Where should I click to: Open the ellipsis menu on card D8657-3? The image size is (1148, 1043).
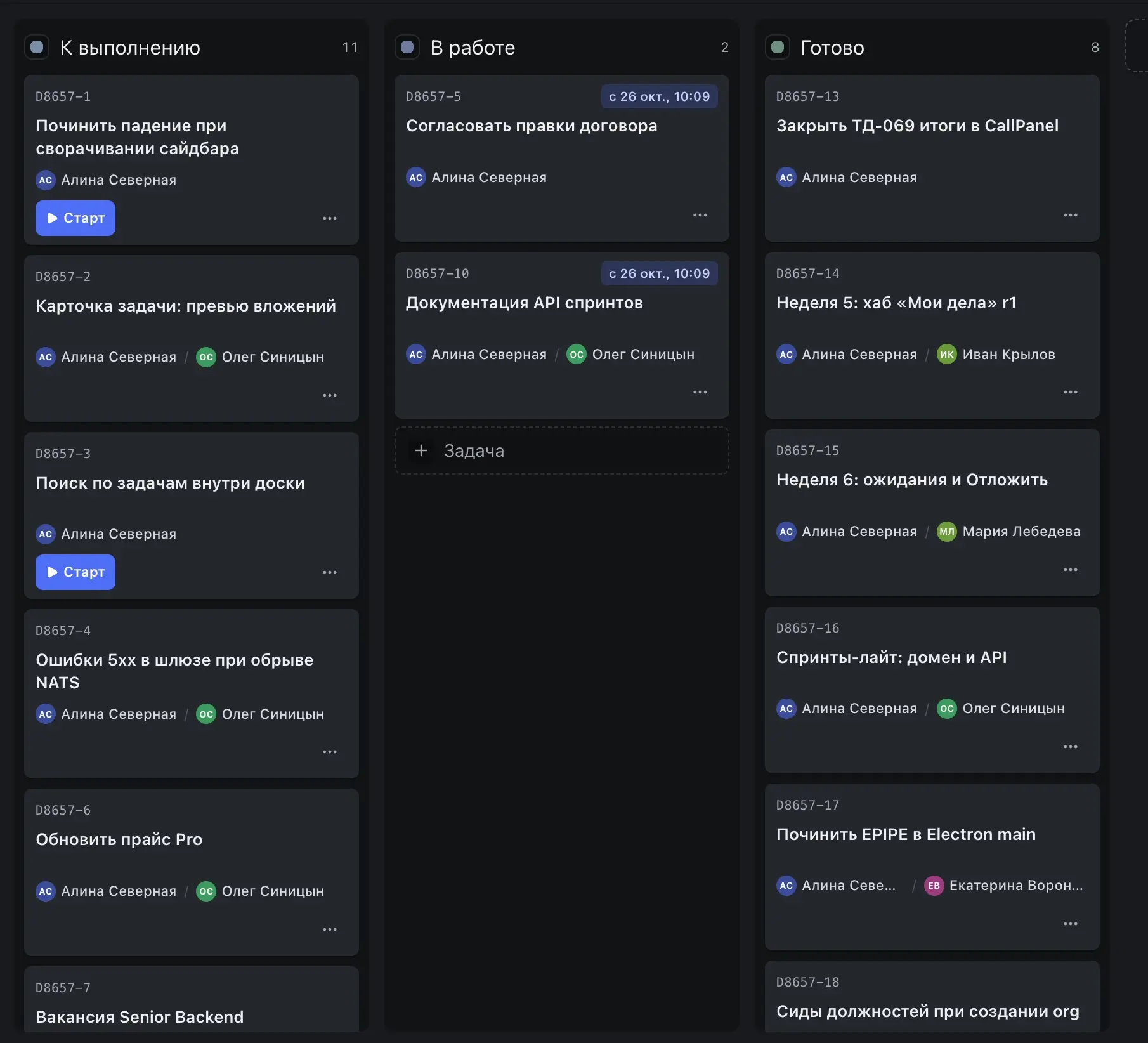[x=330, y=572]
